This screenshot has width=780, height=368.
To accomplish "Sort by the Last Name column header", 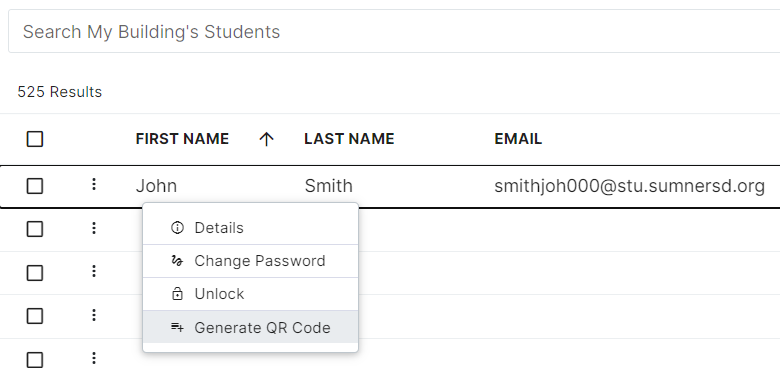I will (349, 139).
